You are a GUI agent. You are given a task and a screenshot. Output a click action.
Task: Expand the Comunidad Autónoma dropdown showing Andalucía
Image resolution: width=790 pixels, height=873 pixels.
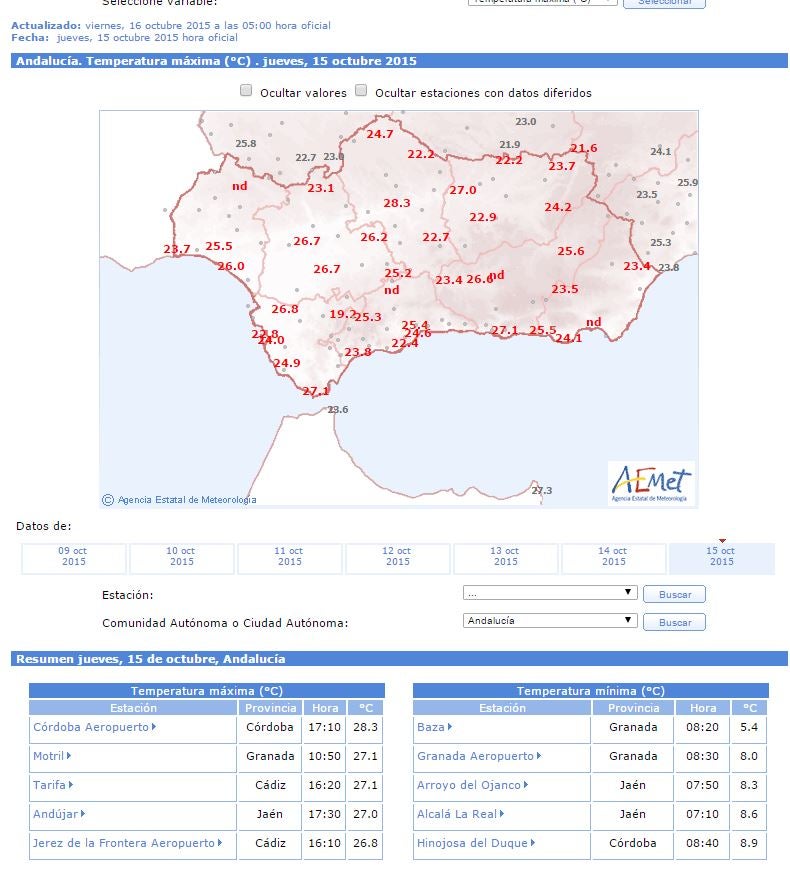coord(550,621)
